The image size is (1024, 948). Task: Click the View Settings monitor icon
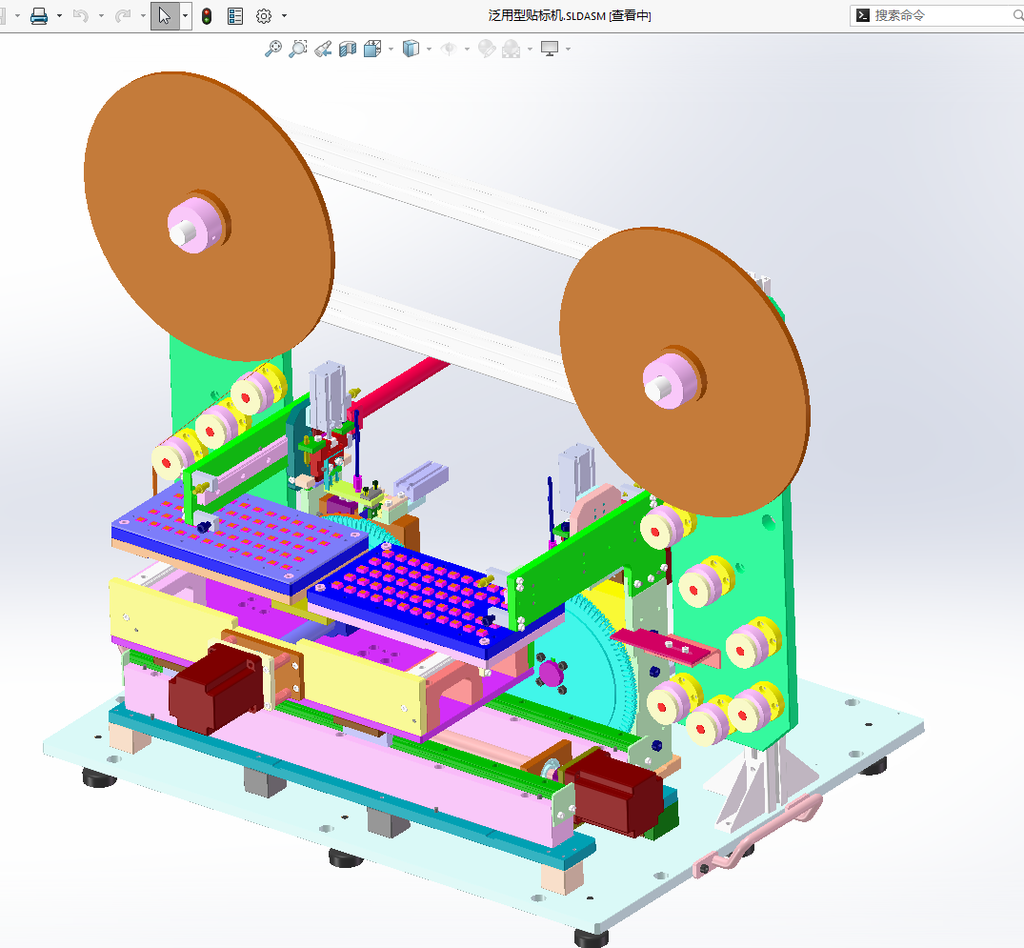(x=550, y=49)
